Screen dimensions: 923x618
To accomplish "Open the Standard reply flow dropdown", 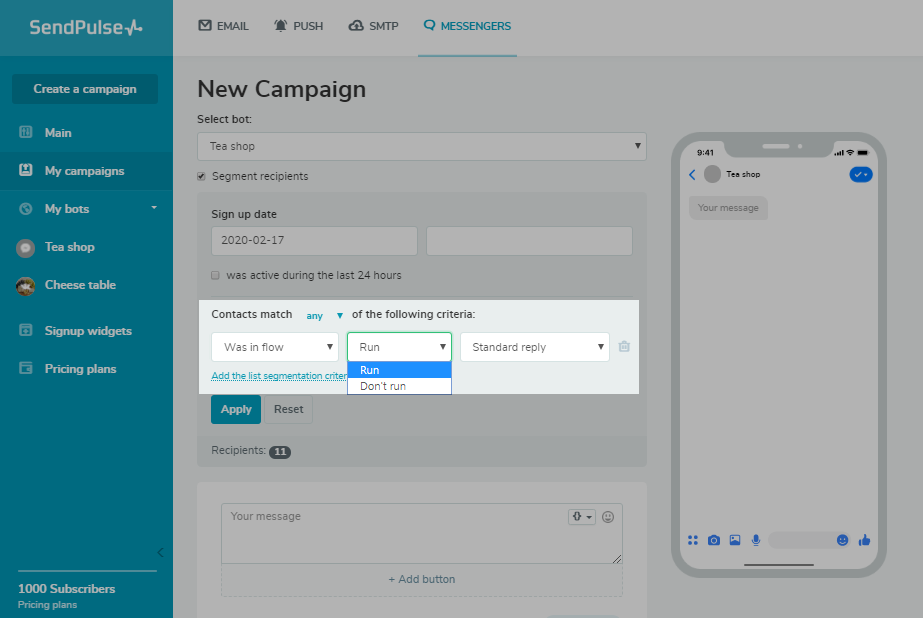I will [x=534, y=347].
